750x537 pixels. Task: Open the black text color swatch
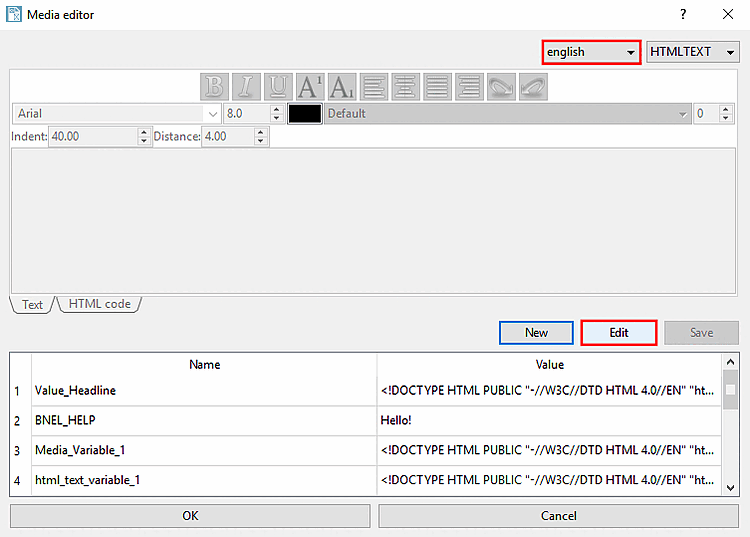click(305, 114)
